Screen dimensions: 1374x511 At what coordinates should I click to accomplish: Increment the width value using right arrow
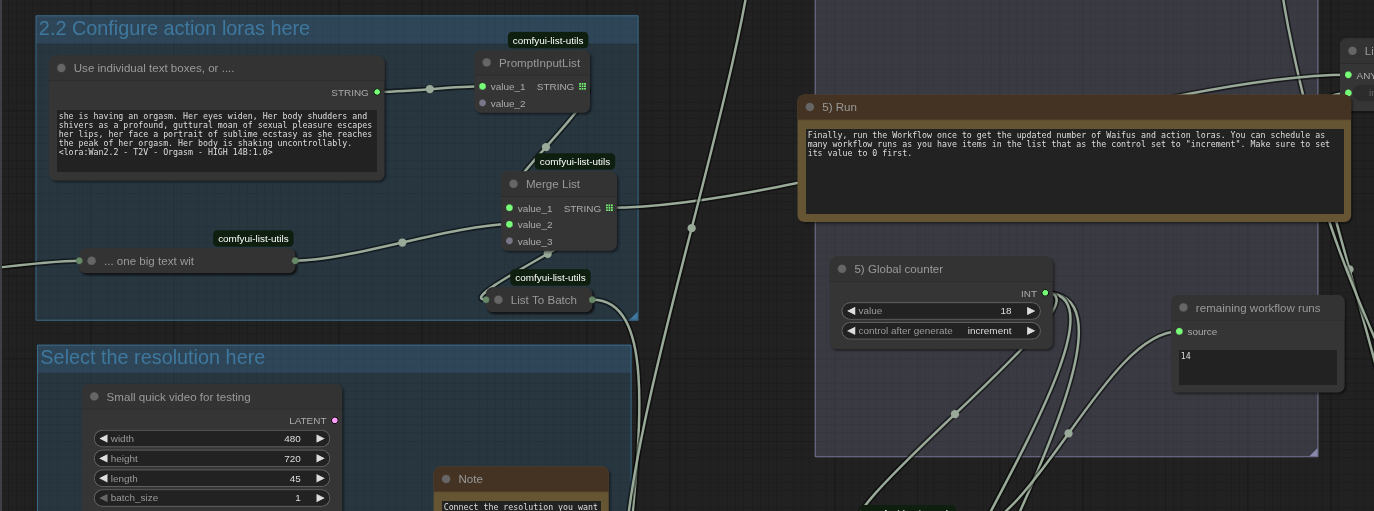pos(320,439)
